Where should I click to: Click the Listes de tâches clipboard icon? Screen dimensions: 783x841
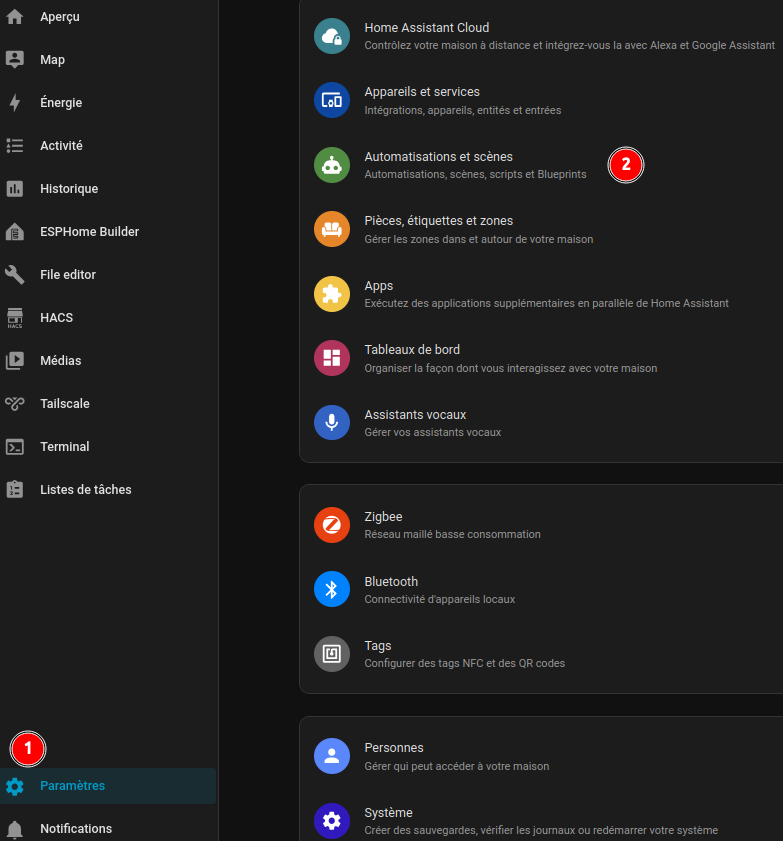[x=14, y=490]
